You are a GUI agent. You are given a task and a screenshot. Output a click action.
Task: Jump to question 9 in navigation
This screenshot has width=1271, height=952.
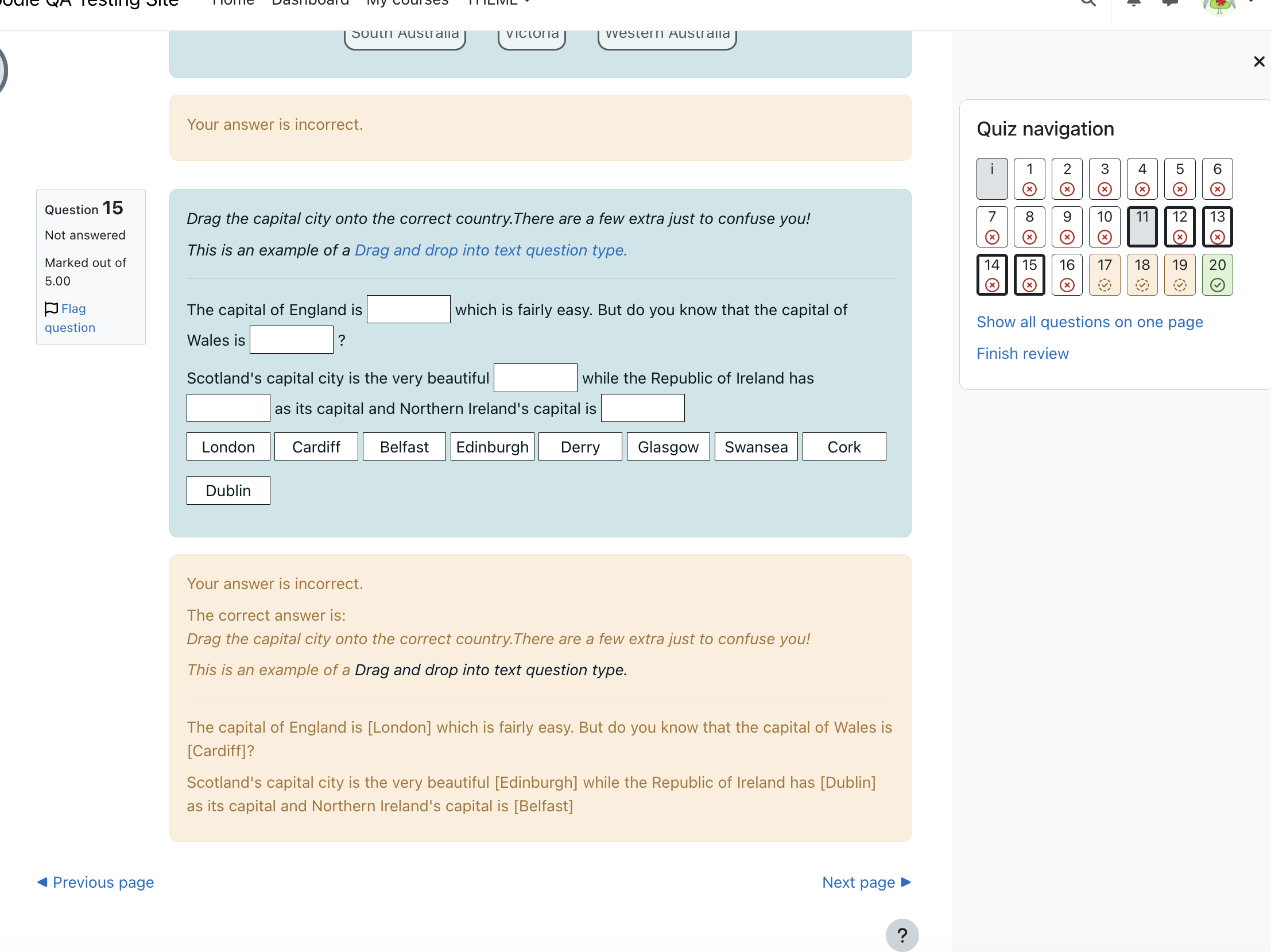(1067, 226)
